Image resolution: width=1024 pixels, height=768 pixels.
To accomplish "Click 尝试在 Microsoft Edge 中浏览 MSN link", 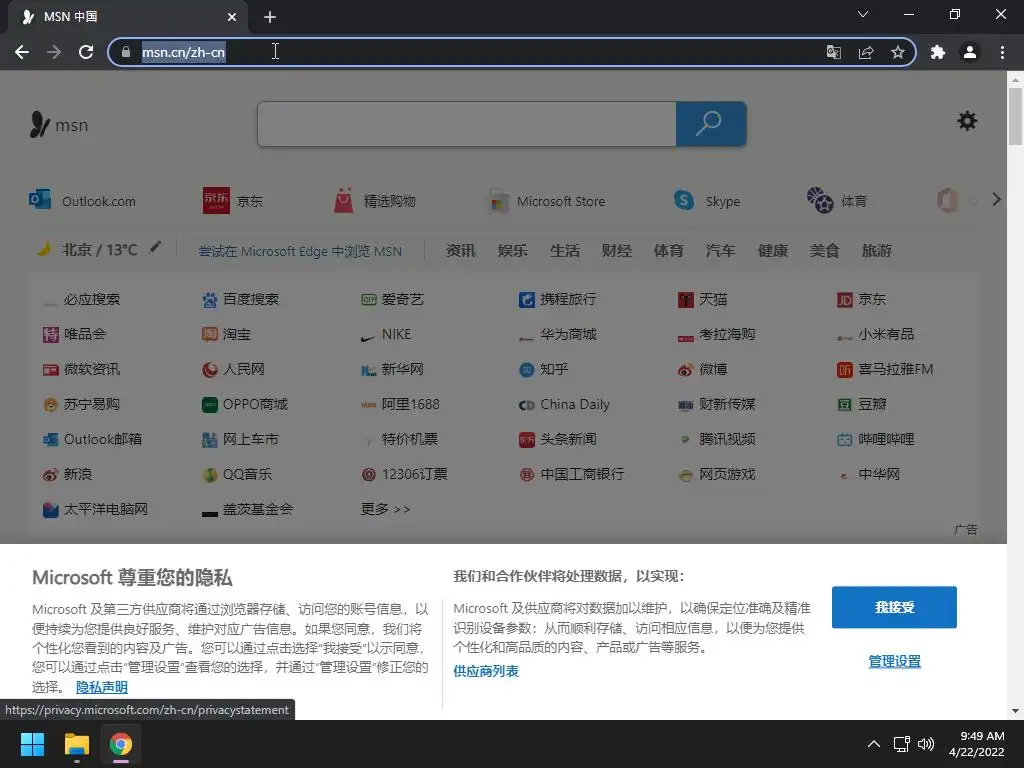I will pyautogui.click(x=300, y=251).
